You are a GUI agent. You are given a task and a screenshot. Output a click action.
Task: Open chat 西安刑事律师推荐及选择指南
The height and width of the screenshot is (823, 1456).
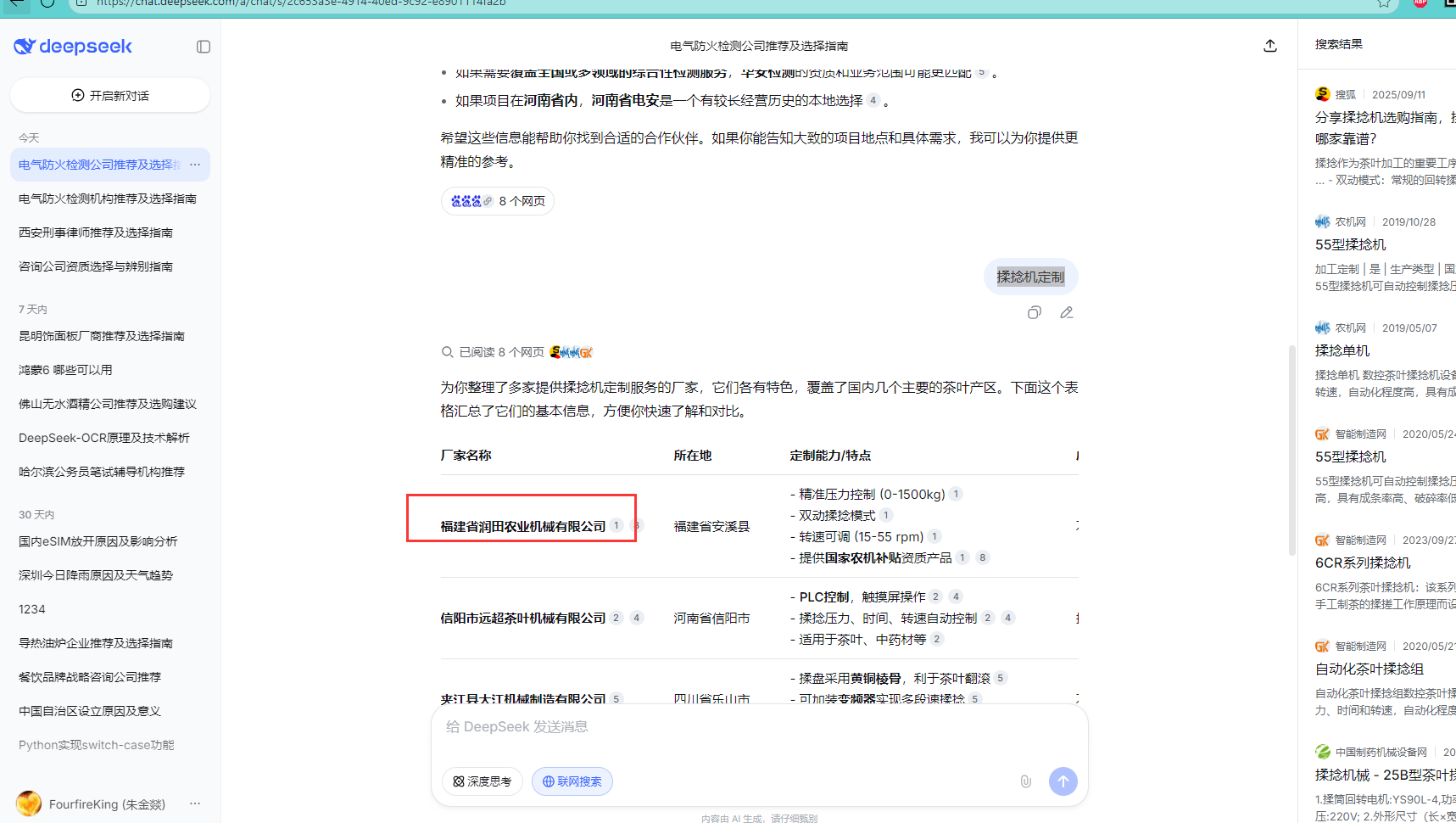[x=96, y=232]
